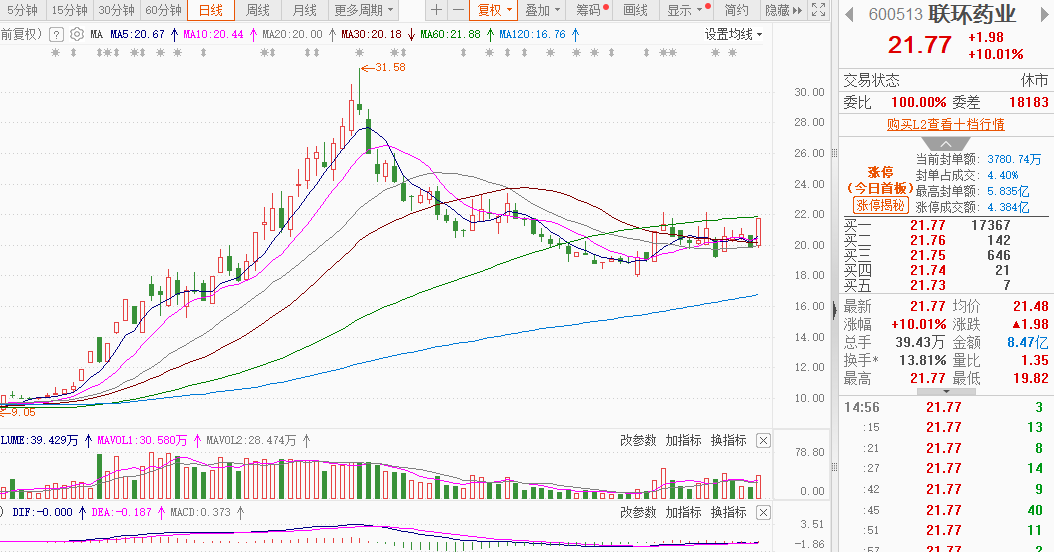1054x552 pixels.
Task: Click the zoom-out minus icon
Action: (458, 10)
